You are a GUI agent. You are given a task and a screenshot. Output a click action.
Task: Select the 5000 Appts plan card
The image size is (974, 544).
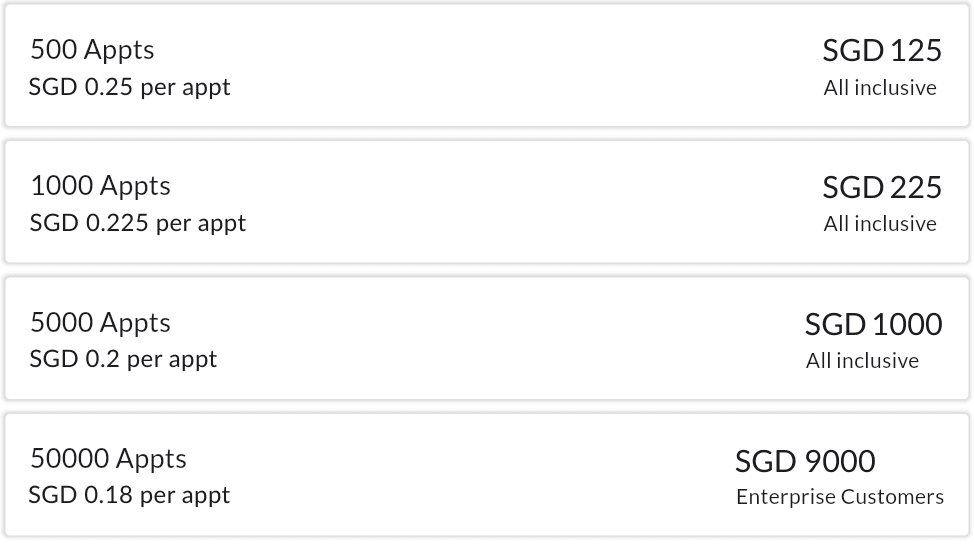coord(487,340)
